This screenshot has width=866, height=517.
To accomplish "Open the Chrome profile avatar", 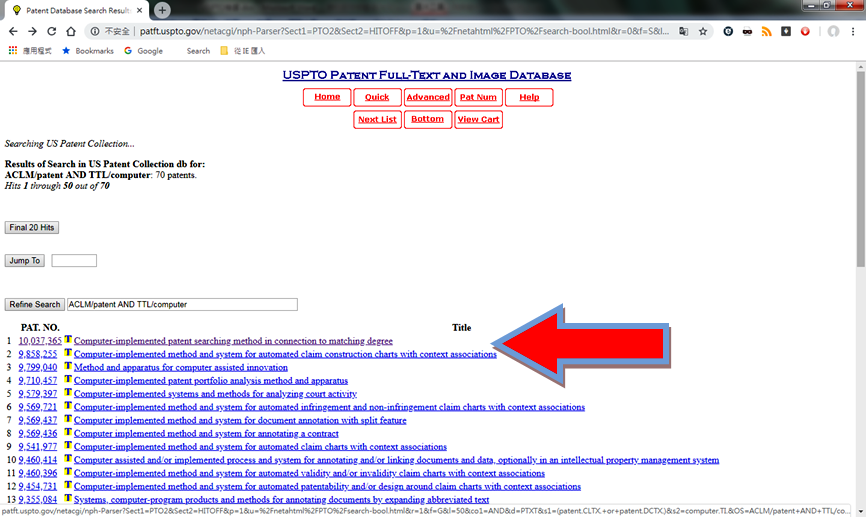I will [x=833, y=31].
